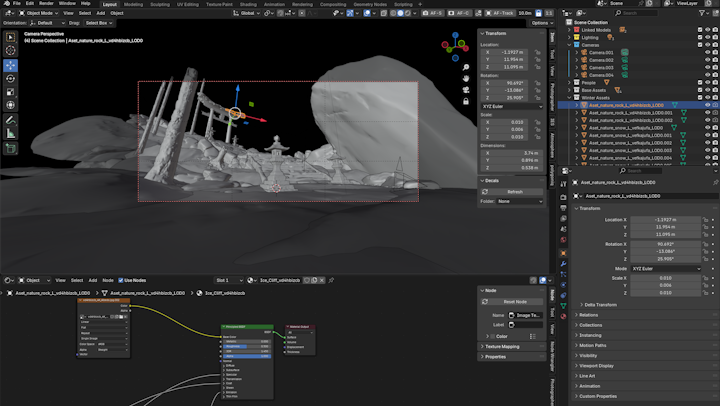Activate the Rotate tool in viewport toolbar
The width and height of the screenshot is (720, 406).
pos(10,79)
